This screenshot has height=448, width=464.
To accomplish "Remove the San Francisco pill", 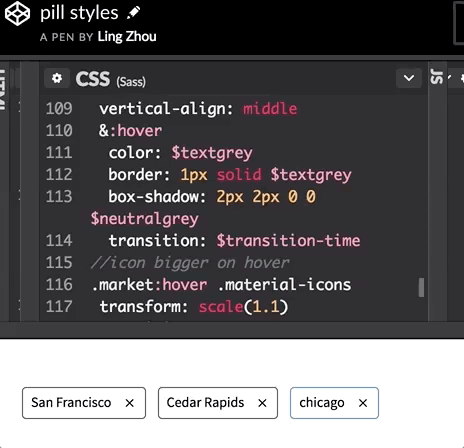I will [x=130, y=403].
